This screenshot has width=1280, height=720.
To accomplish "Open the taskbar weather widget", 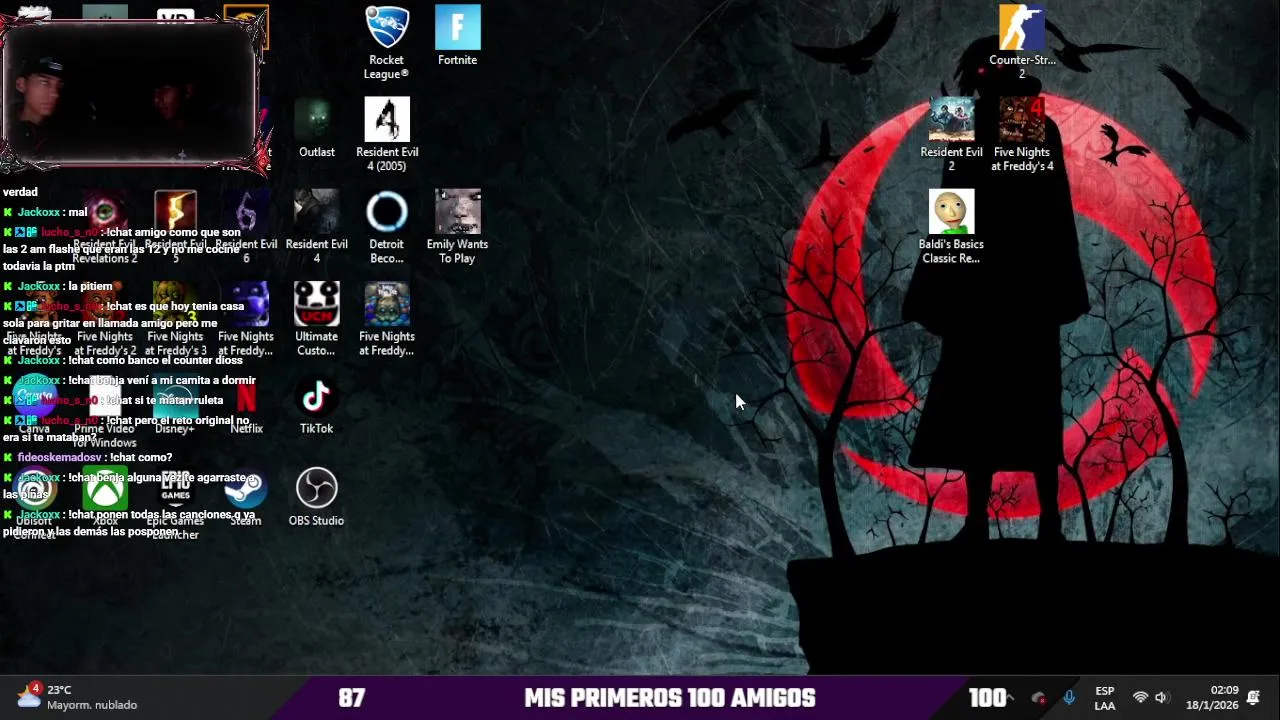I will (77, 697).
